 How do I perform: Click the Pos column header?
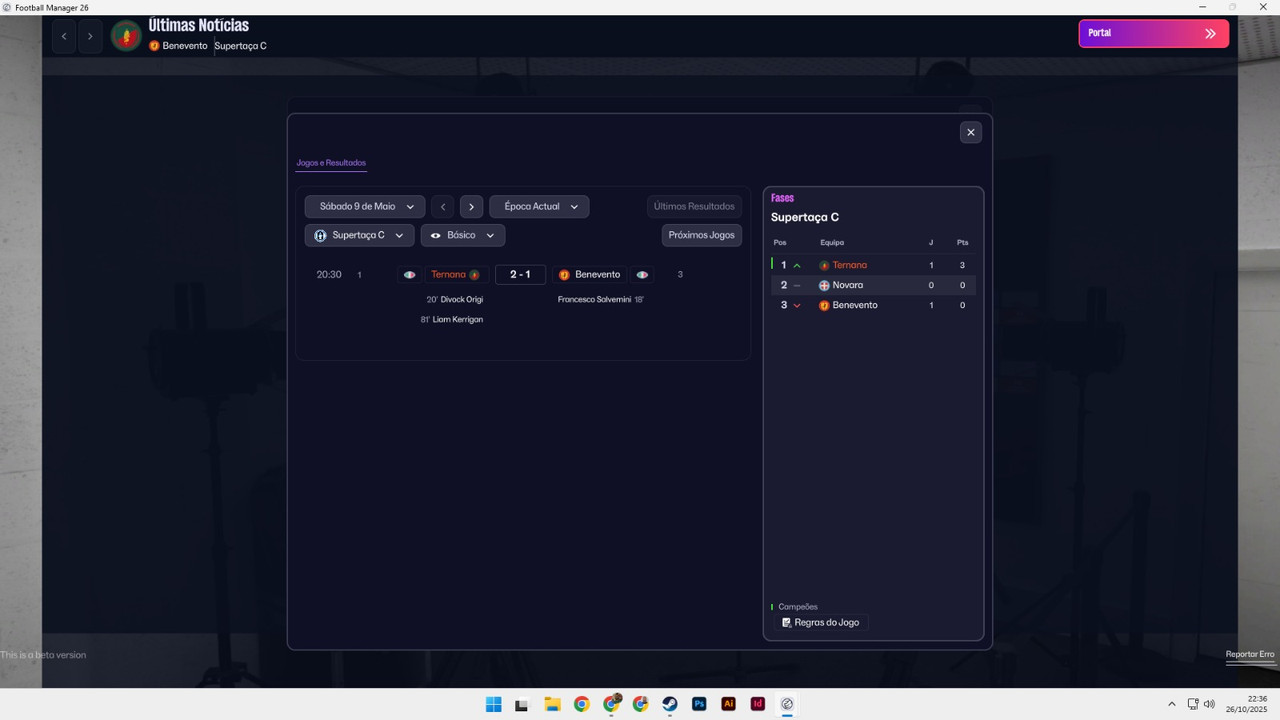pyautogui.click(x=780, y=242)
